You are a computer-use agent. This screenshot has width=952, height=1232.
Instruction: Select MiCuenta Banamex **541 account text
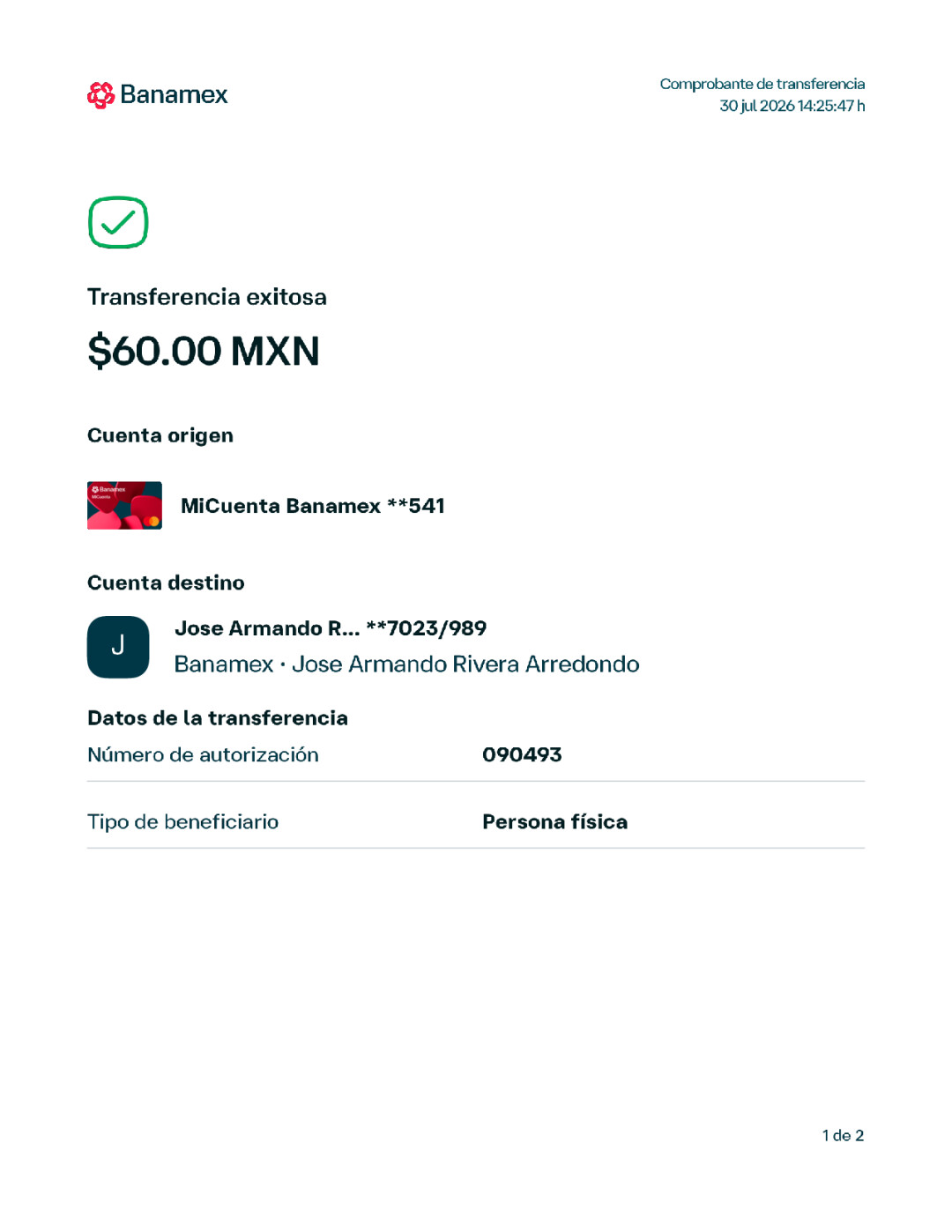(x=313, y=506)
